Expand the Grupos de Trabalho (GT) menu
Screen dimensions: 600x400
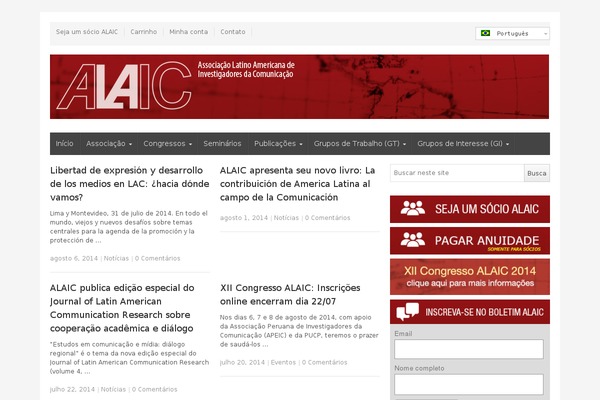click(360, 144)
